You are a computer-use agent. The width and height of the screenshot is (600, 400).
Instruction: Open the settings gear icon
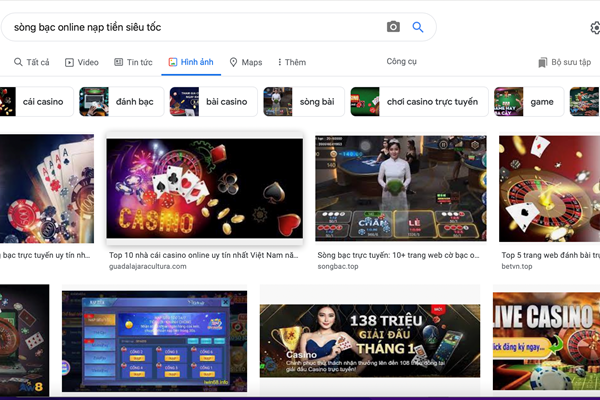coord(595,28)
